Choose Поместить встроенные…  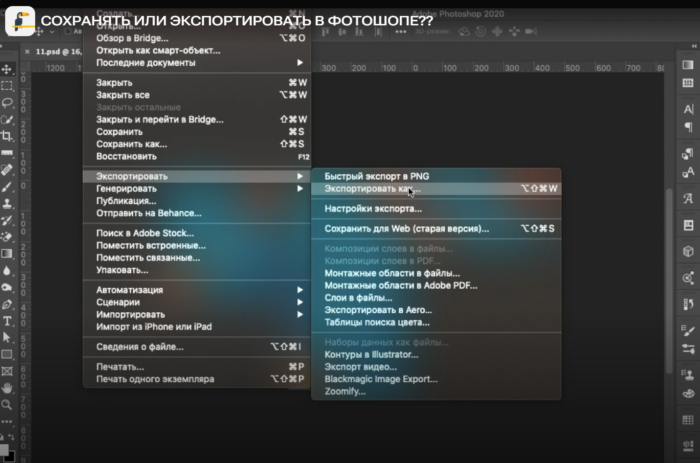click(196, 246)
